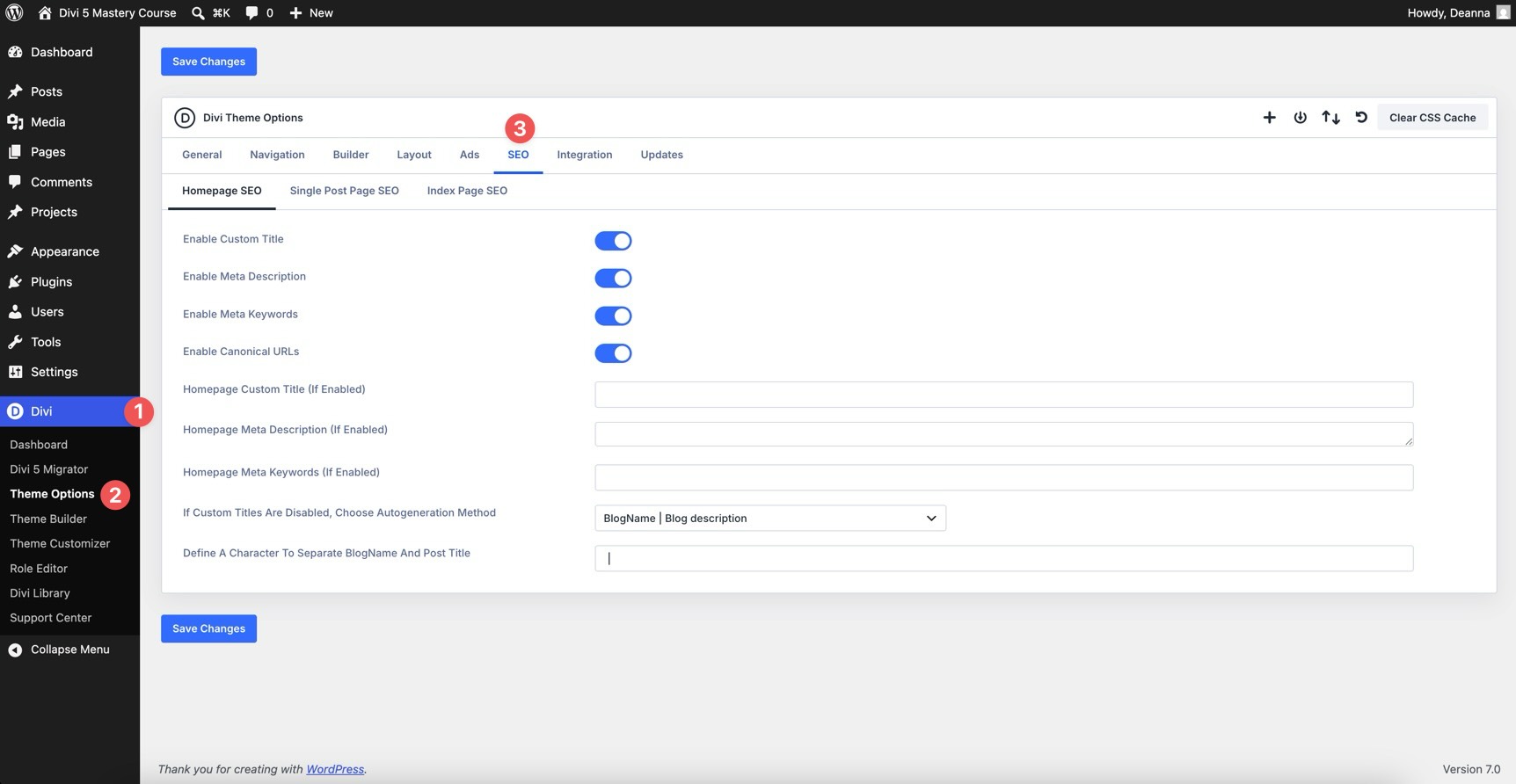1516x784 pixels.
Task: View the comments bubble in admin bar
Action: coord(259,12)
